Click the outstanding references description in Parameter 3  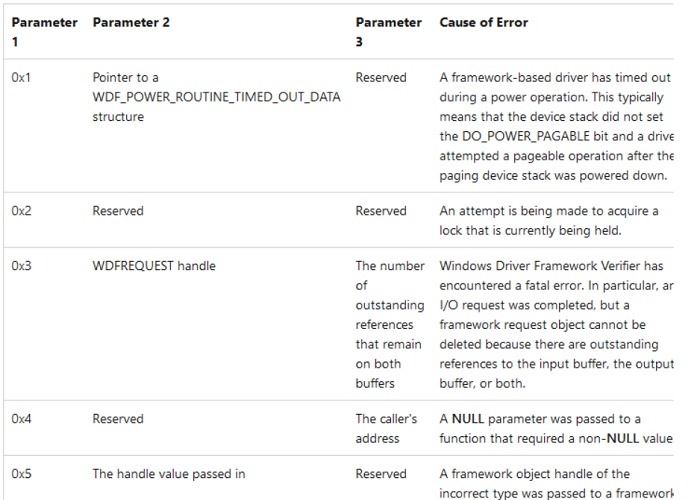pos(389,324)
